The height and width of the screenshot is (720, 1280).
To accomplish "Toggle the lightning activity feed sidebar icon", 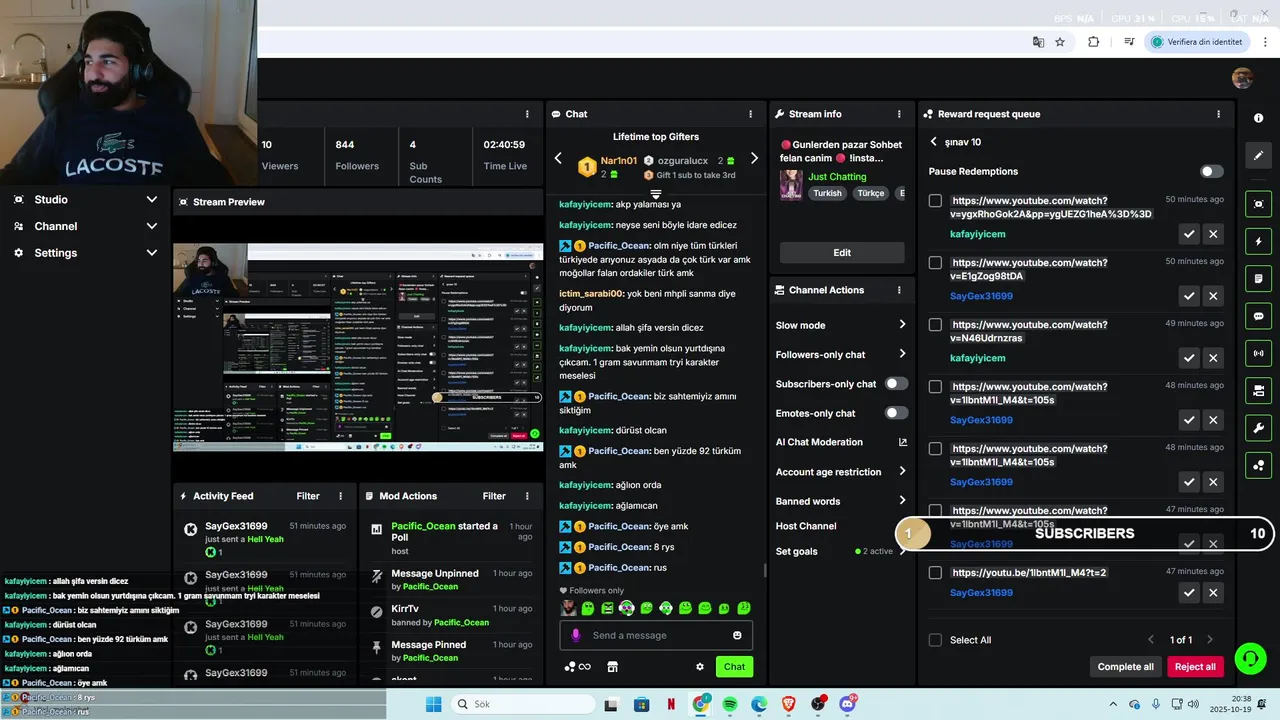I will (1258, 241).
